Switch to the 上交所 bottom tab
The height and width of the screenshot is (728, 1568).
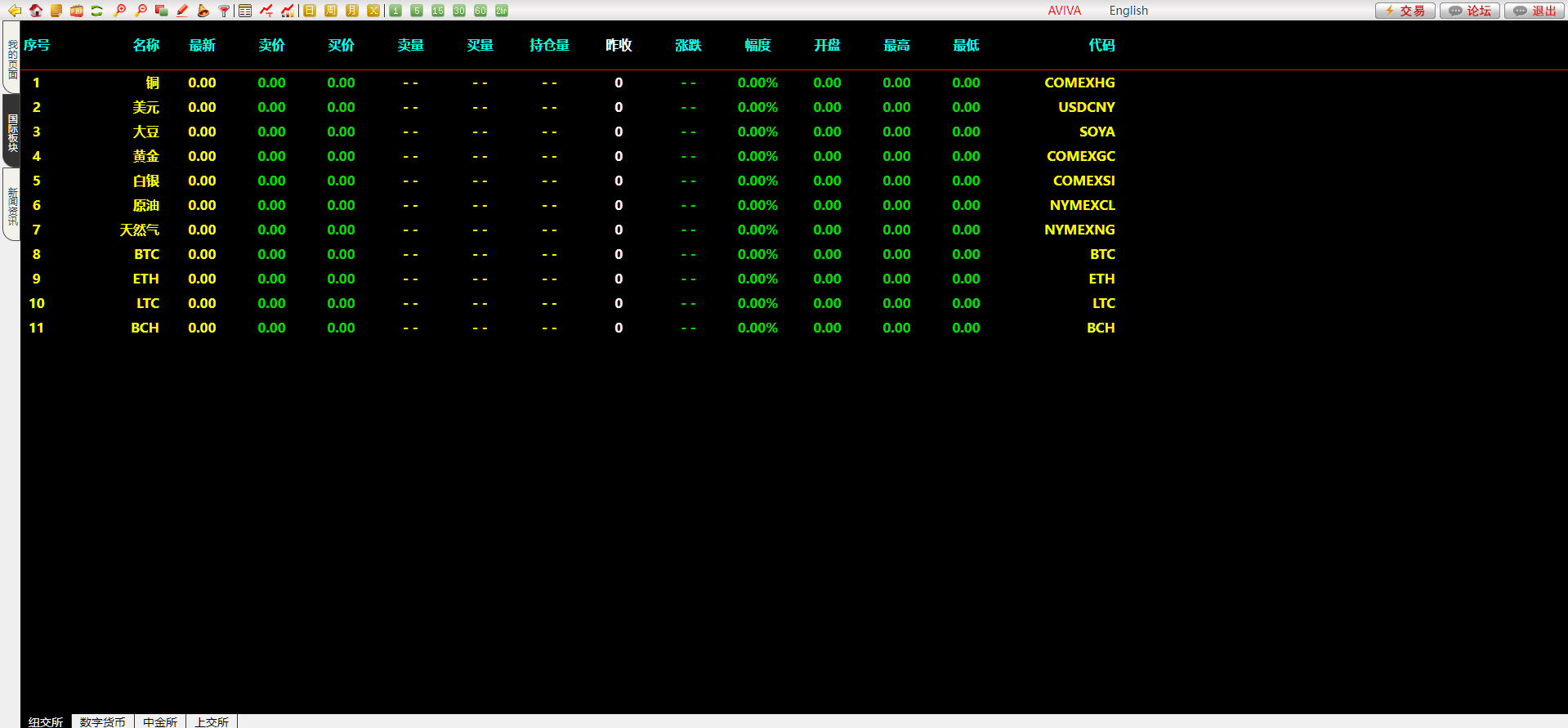212,721
